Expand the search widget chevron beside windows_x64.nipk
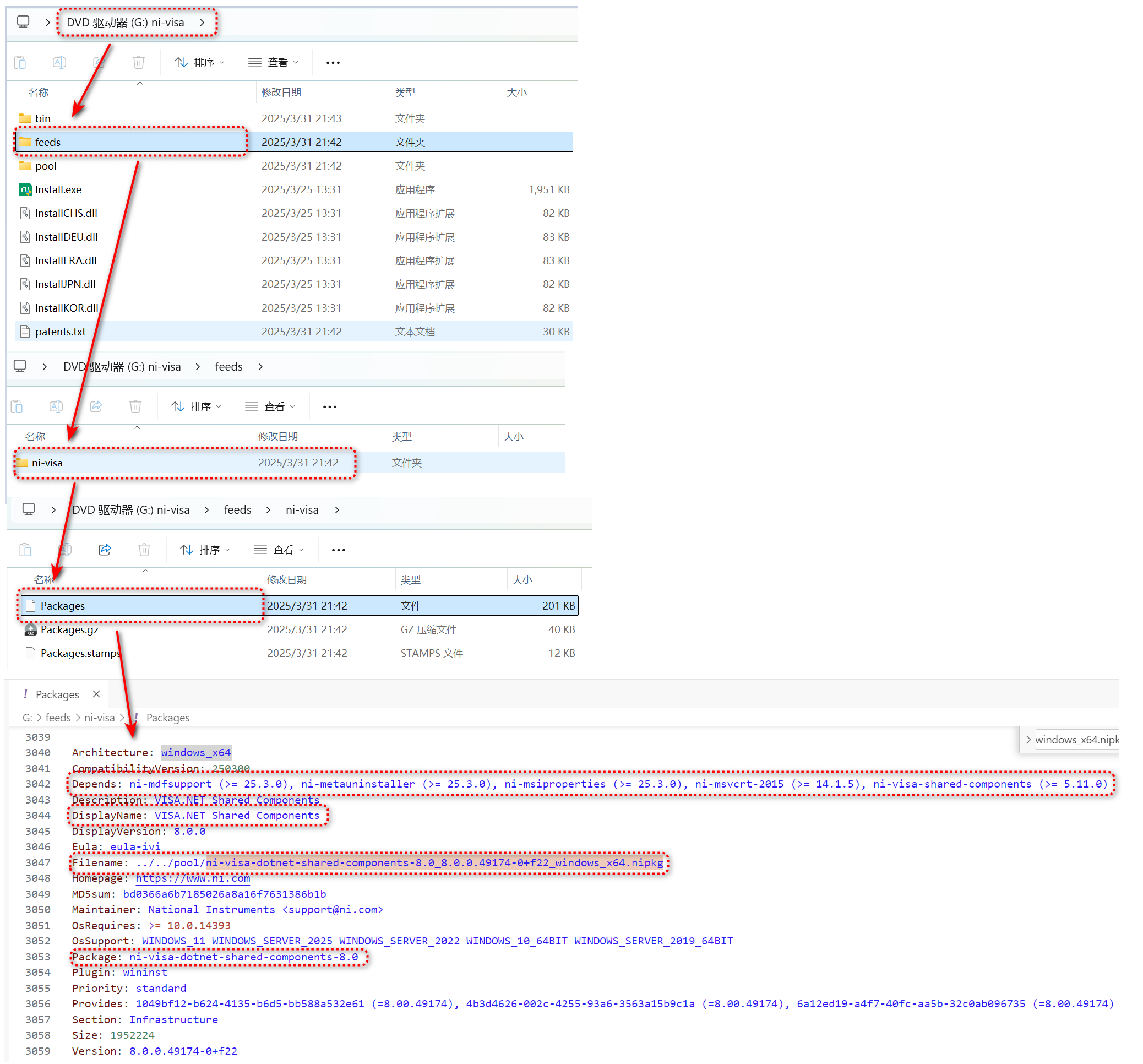Viewport: 1143px width, 1064px height. pos(1028,740)
